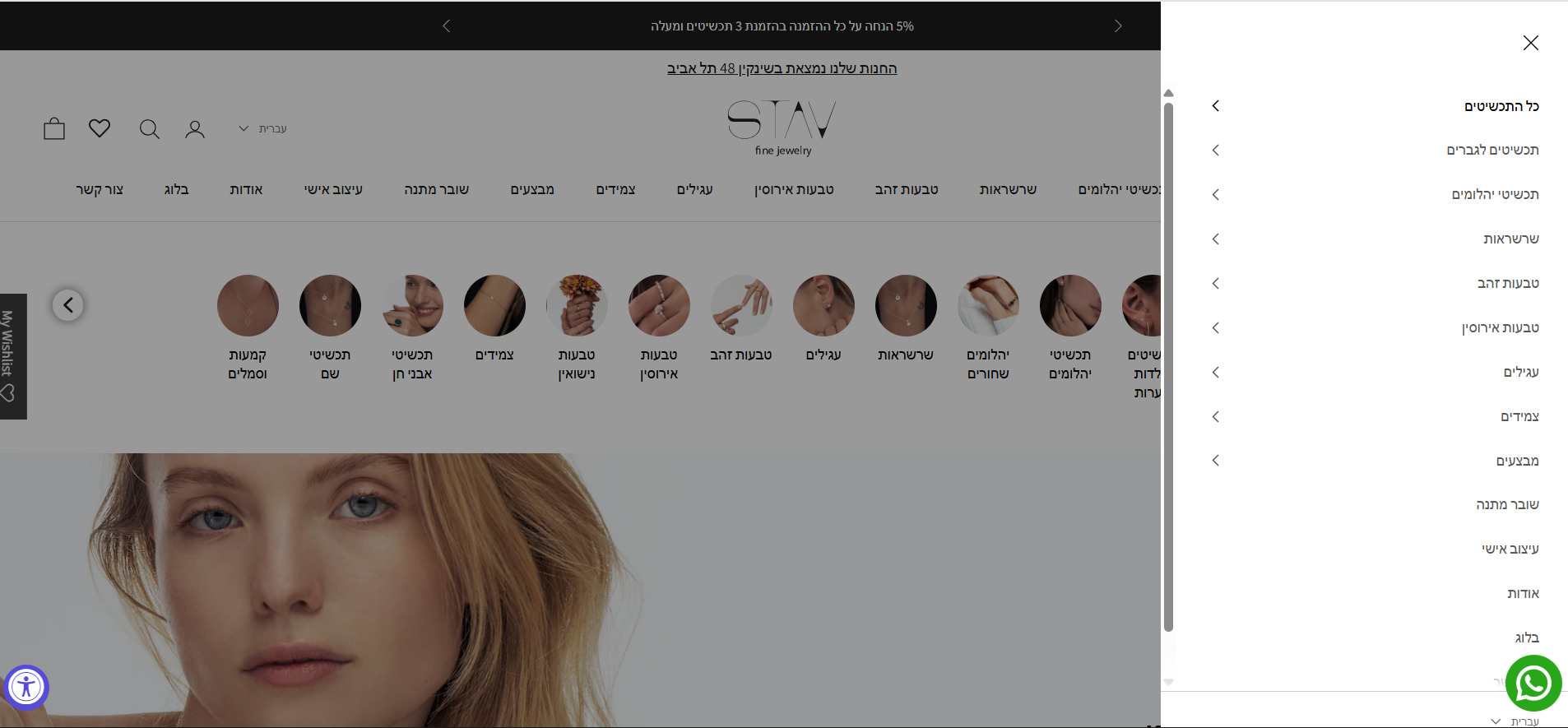Open search with the magnifier icon

click(149, 129)
